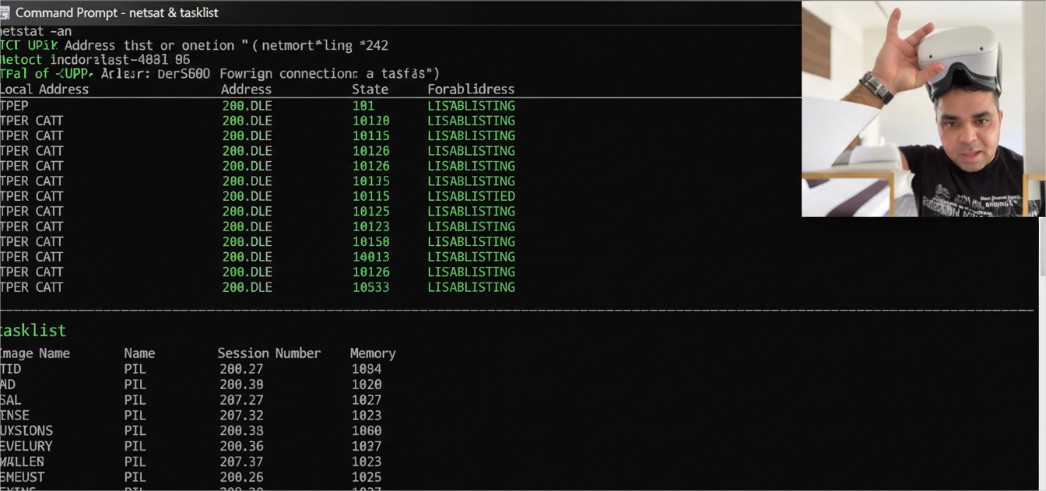Viewport: 1046px width, 491px height.
Task: Select the memory value 1060
Action: tap(366, 431)
